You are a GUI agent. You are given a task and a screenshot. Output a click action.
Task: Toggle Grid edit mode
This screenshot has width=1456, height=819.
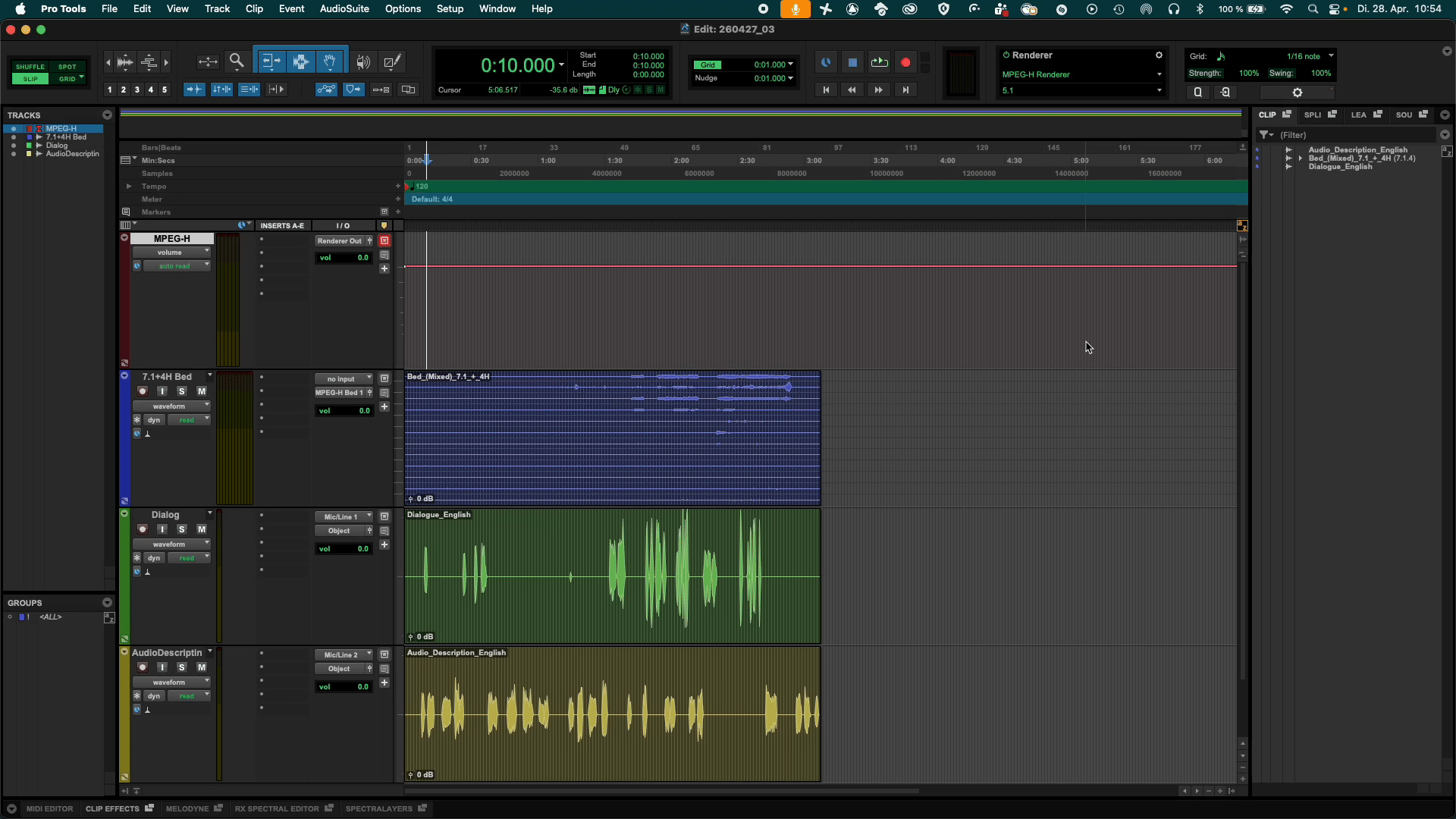(x=68, y=79)
